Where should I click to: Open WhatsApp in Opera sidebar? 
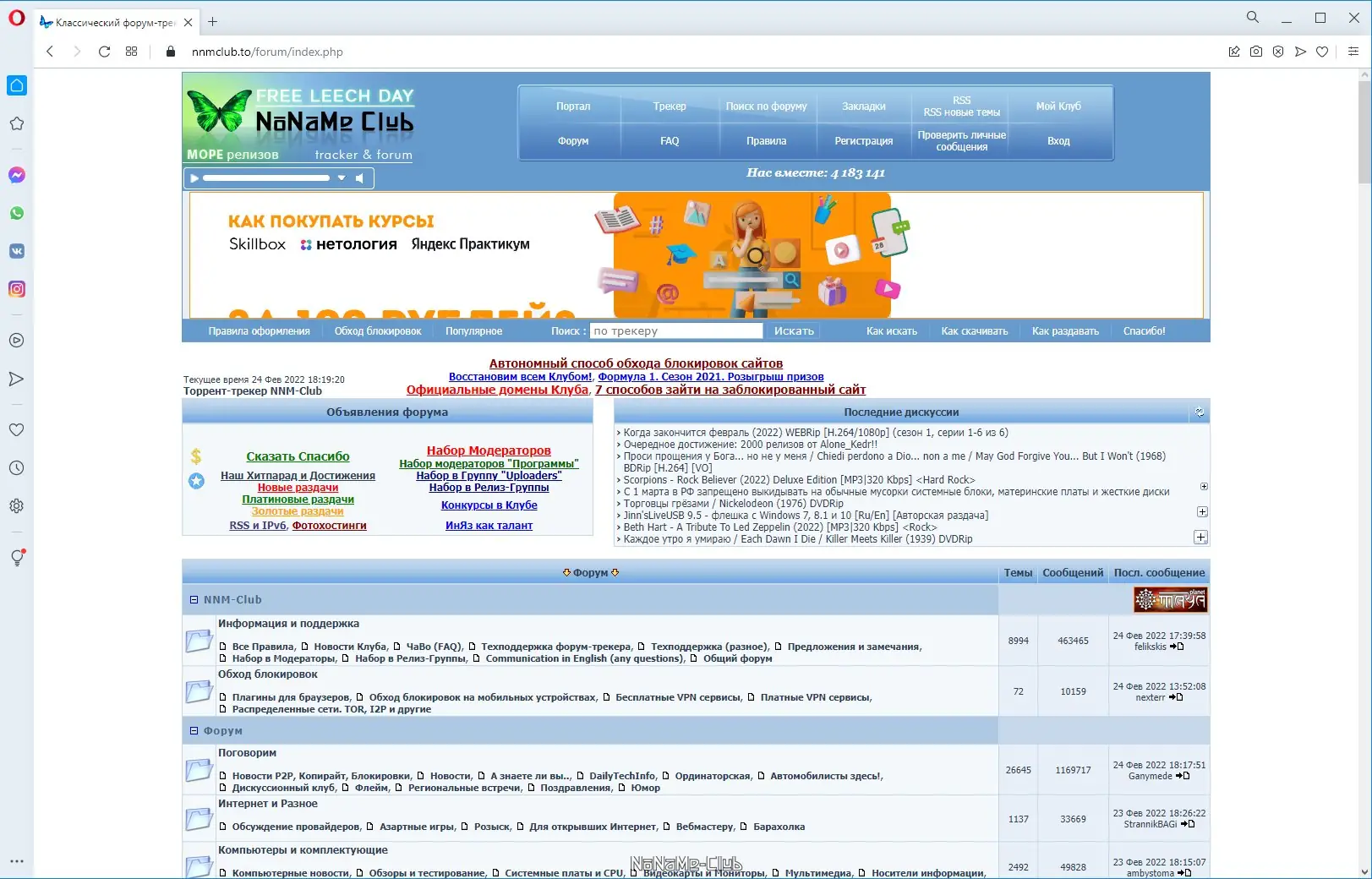pos(17,213)
